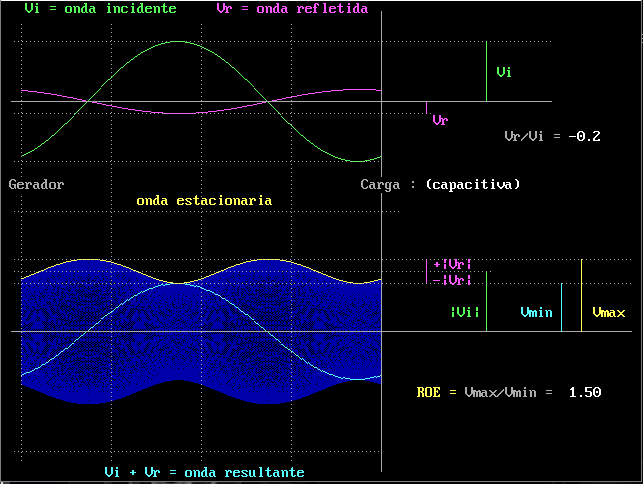643x484 pixels.
Task: Click the cyan resultant wave peak
Action: coord(178,283)
